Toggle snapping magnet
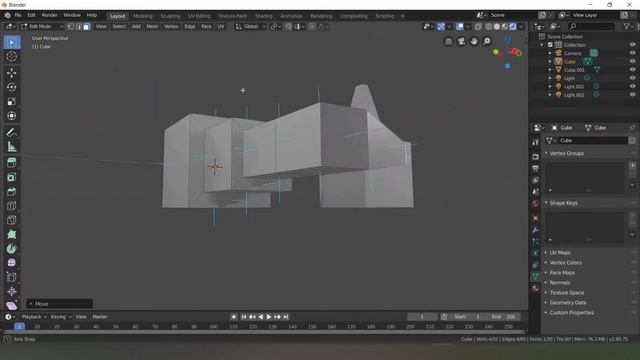 (x=289, y=27)
